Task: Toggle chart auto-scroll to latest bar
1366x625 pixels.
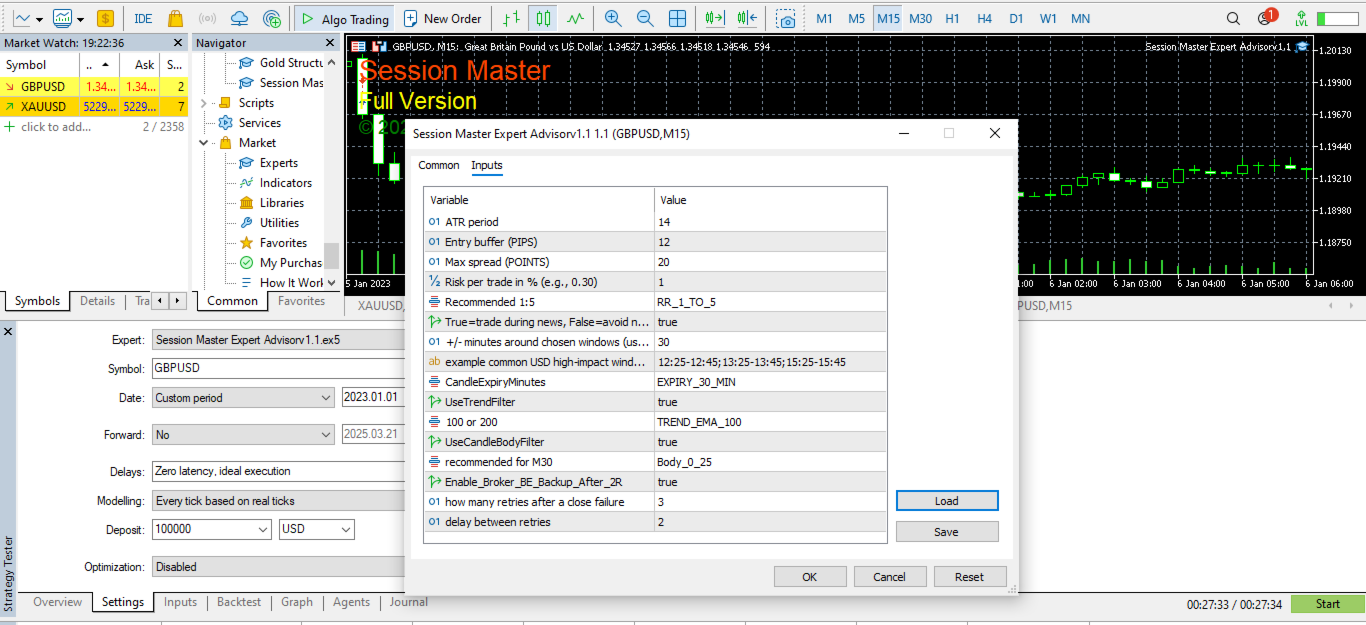Action: coord(714,18)
